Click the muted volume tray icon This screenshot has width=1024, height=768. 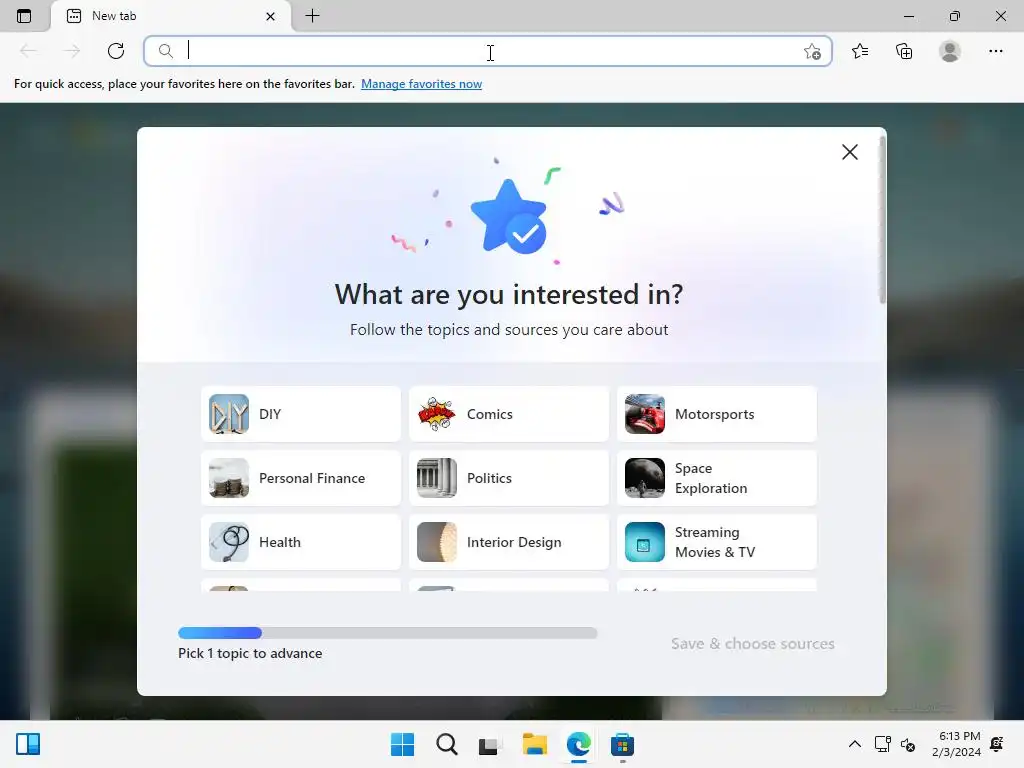click(x=908, y=744)
